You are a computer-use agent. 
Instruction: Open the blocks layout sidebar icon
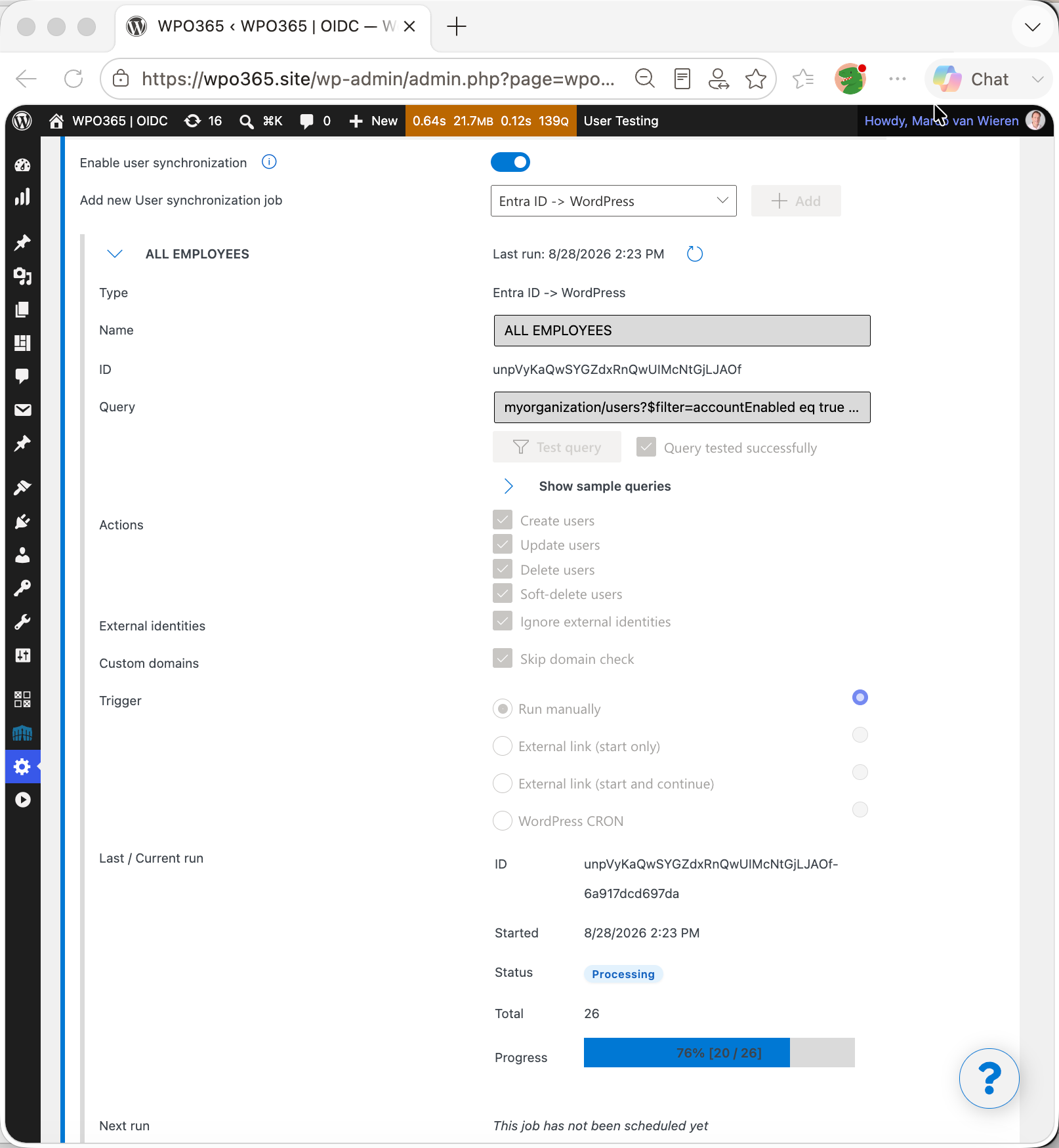[23, 343]
